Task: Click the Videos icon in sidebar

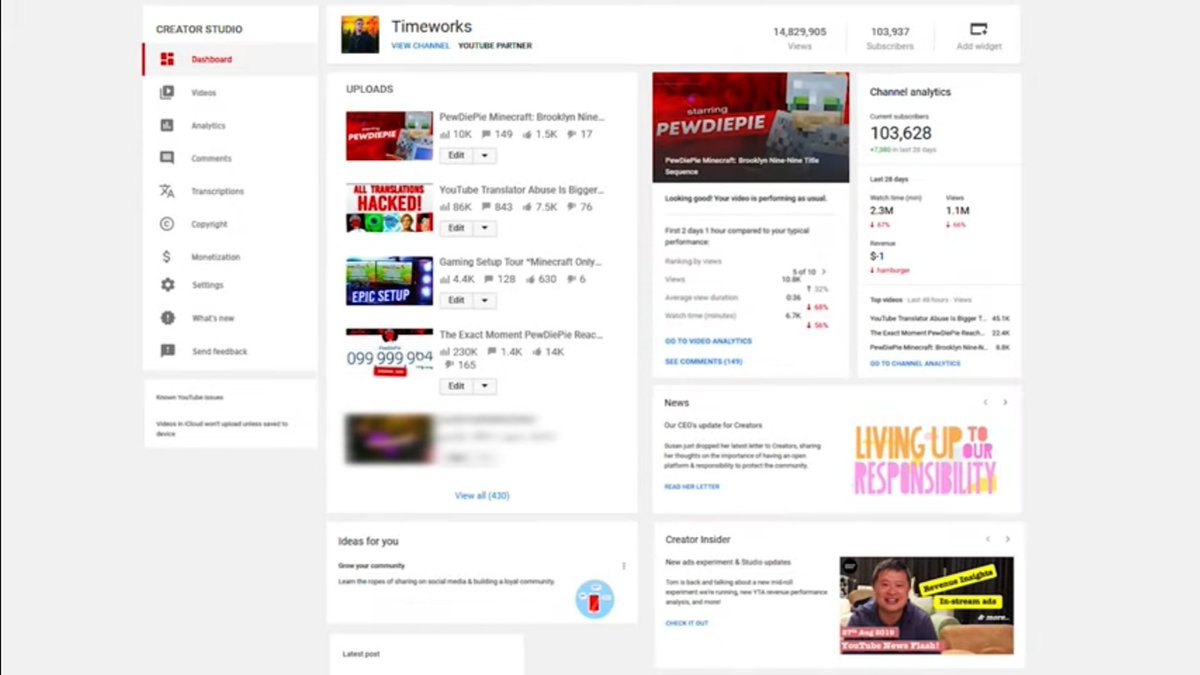Action: (167, 92)
